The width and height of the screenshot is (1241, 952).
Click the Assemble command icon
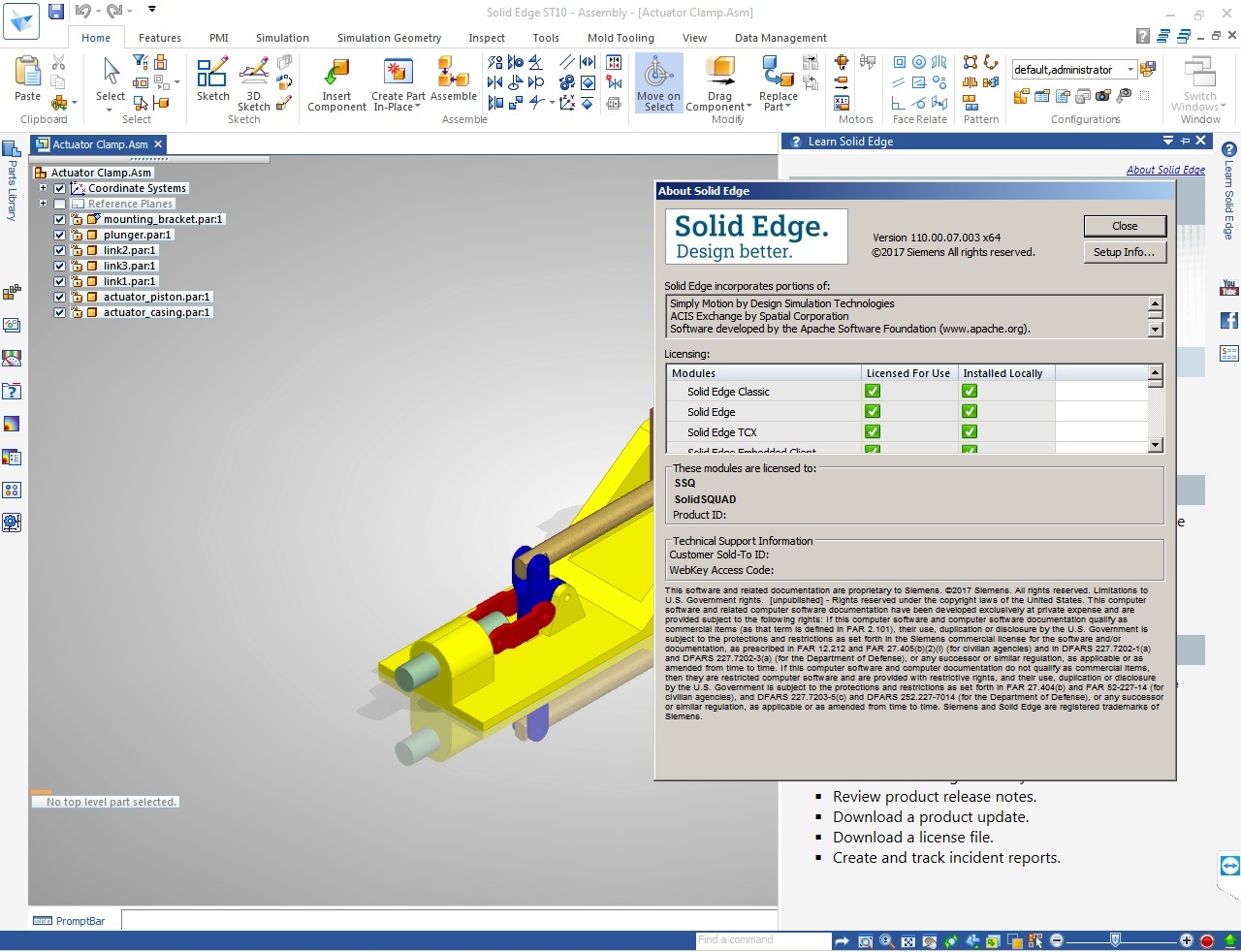click(453, 79)
